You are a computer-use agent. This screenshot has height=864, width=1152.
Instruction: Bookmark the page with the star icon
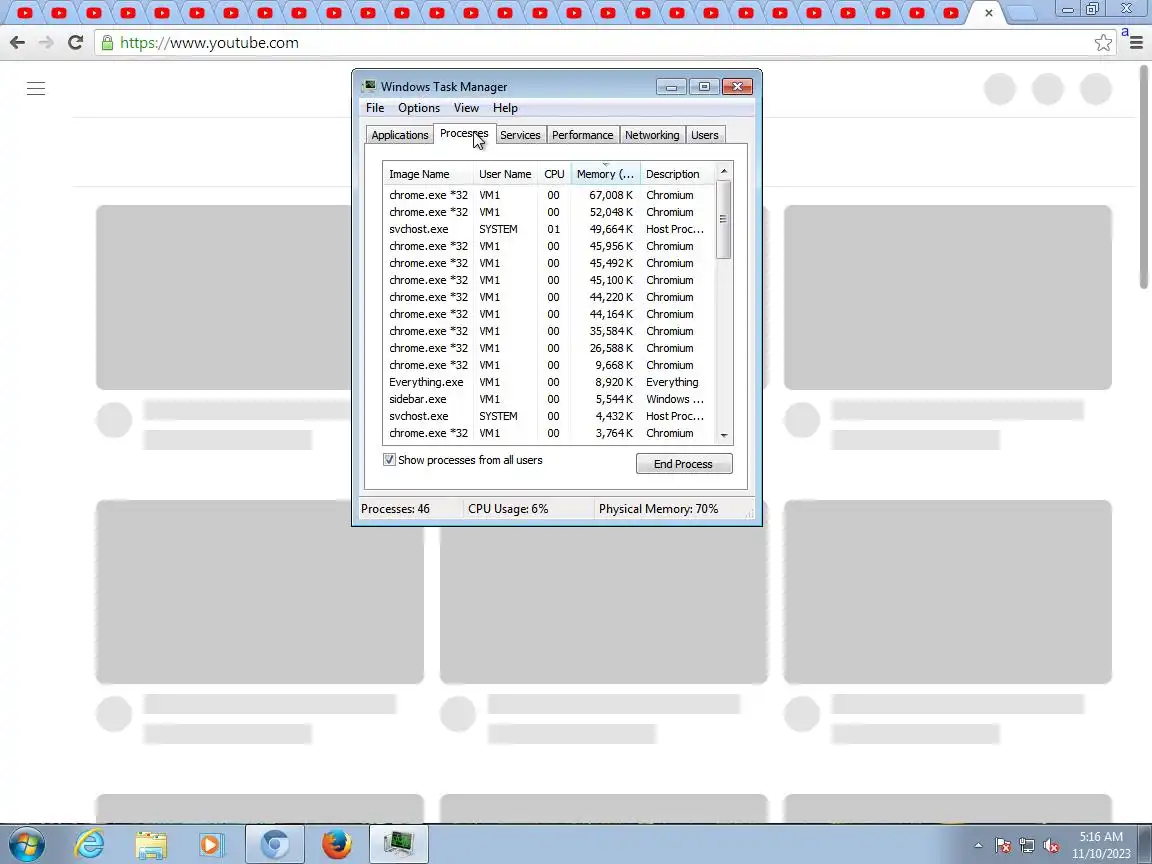[1103, 43]
